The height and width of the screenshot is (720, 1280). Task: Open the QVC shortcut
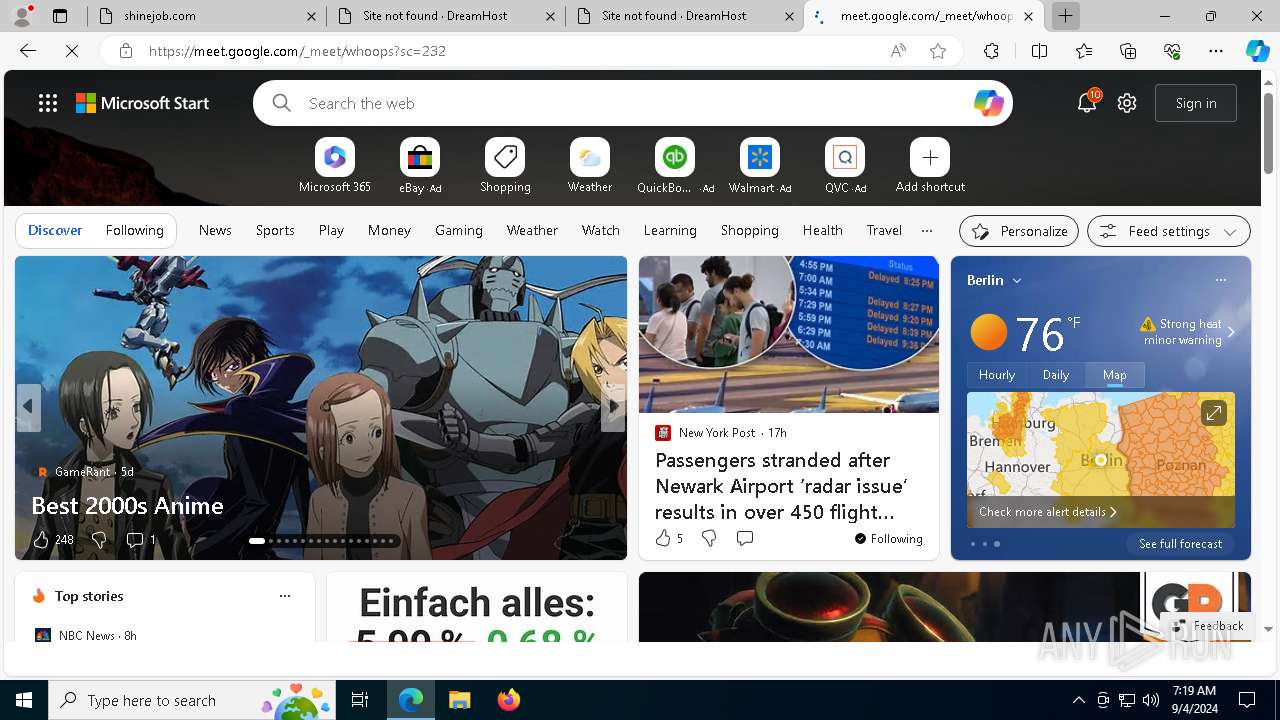[845, 166]
